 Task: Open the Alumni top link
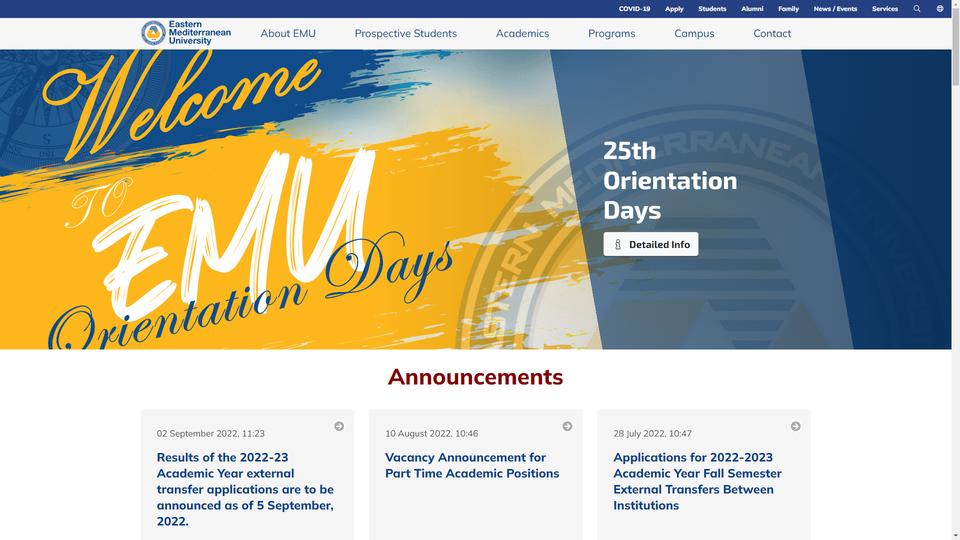pyautogui.click(x=752, y=9)
